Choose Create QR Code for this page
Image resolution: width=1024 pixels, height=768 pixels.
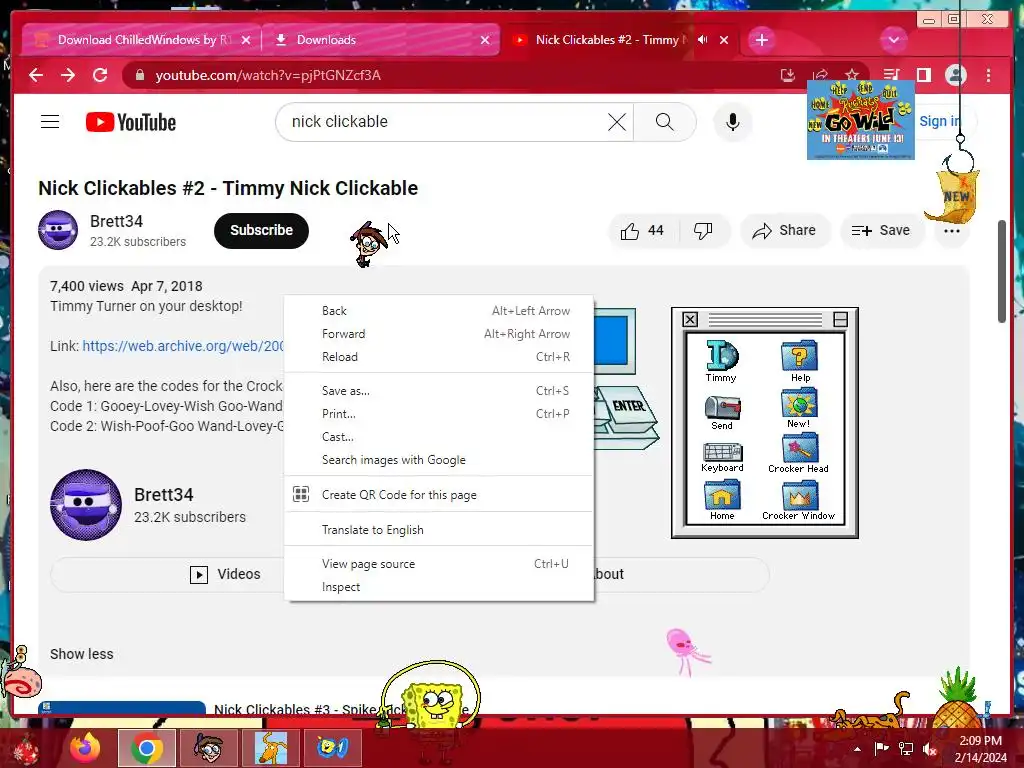click(438, 494)
